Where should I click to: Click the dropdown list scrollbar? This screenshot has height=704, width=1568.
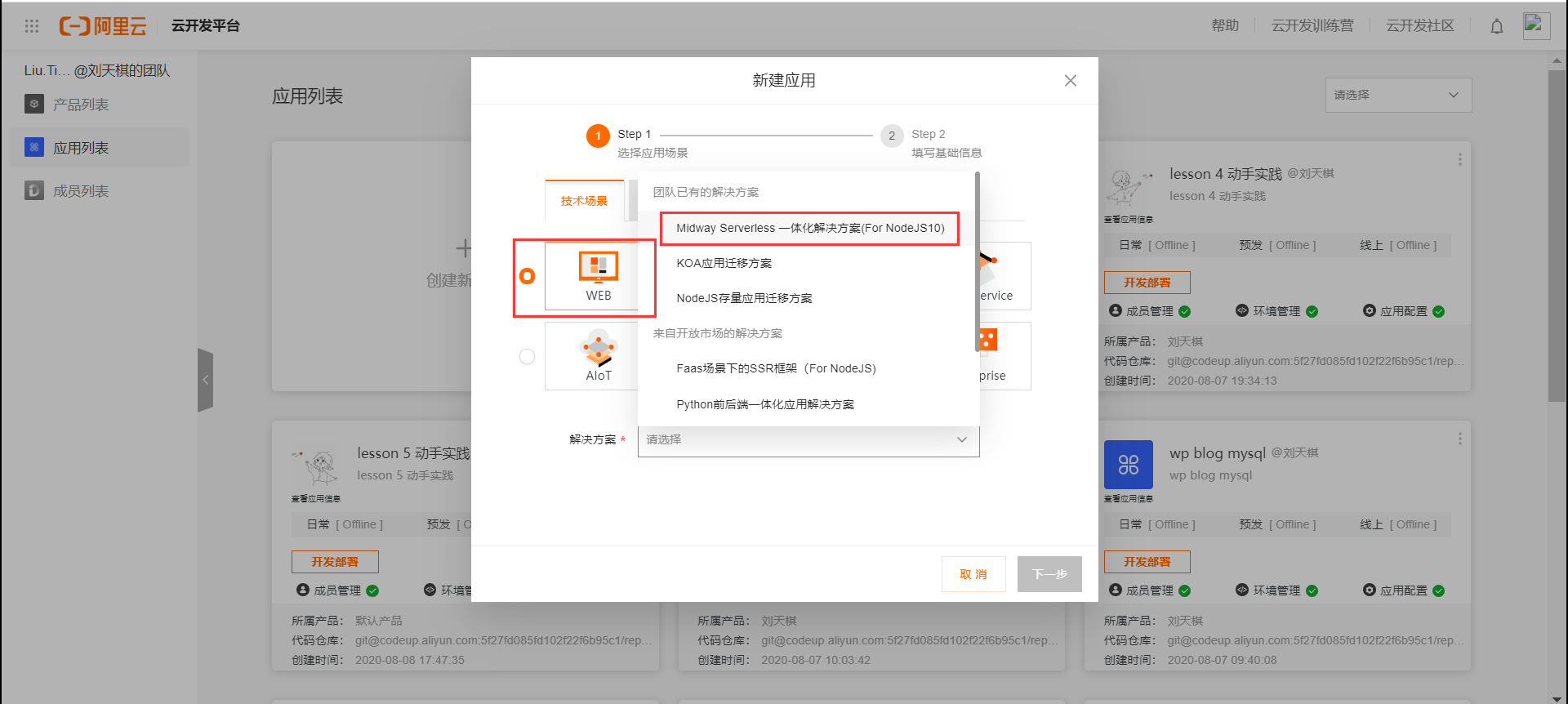point(978,261)
